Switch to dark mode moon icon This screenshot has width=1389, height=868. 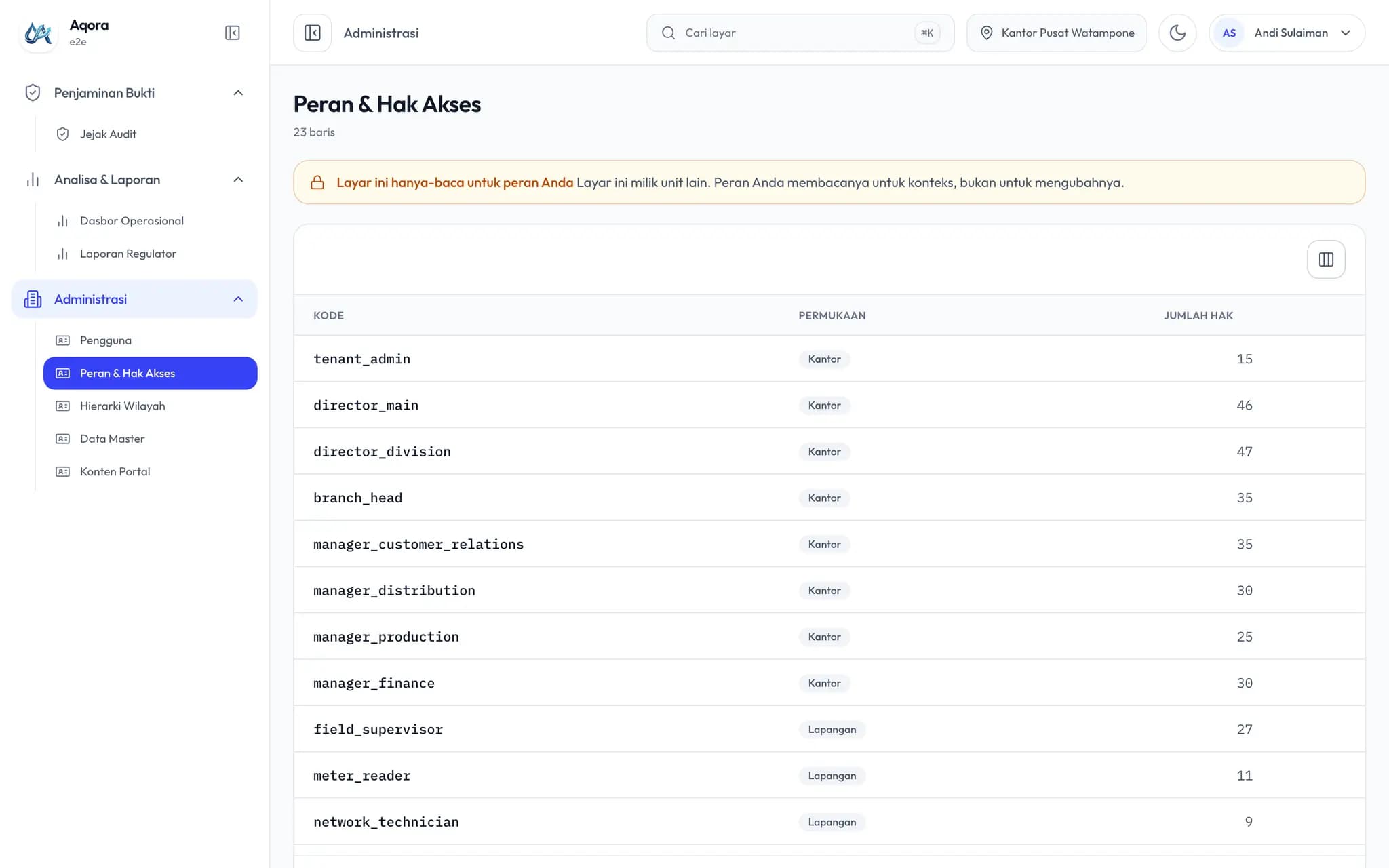point(1177,33)
